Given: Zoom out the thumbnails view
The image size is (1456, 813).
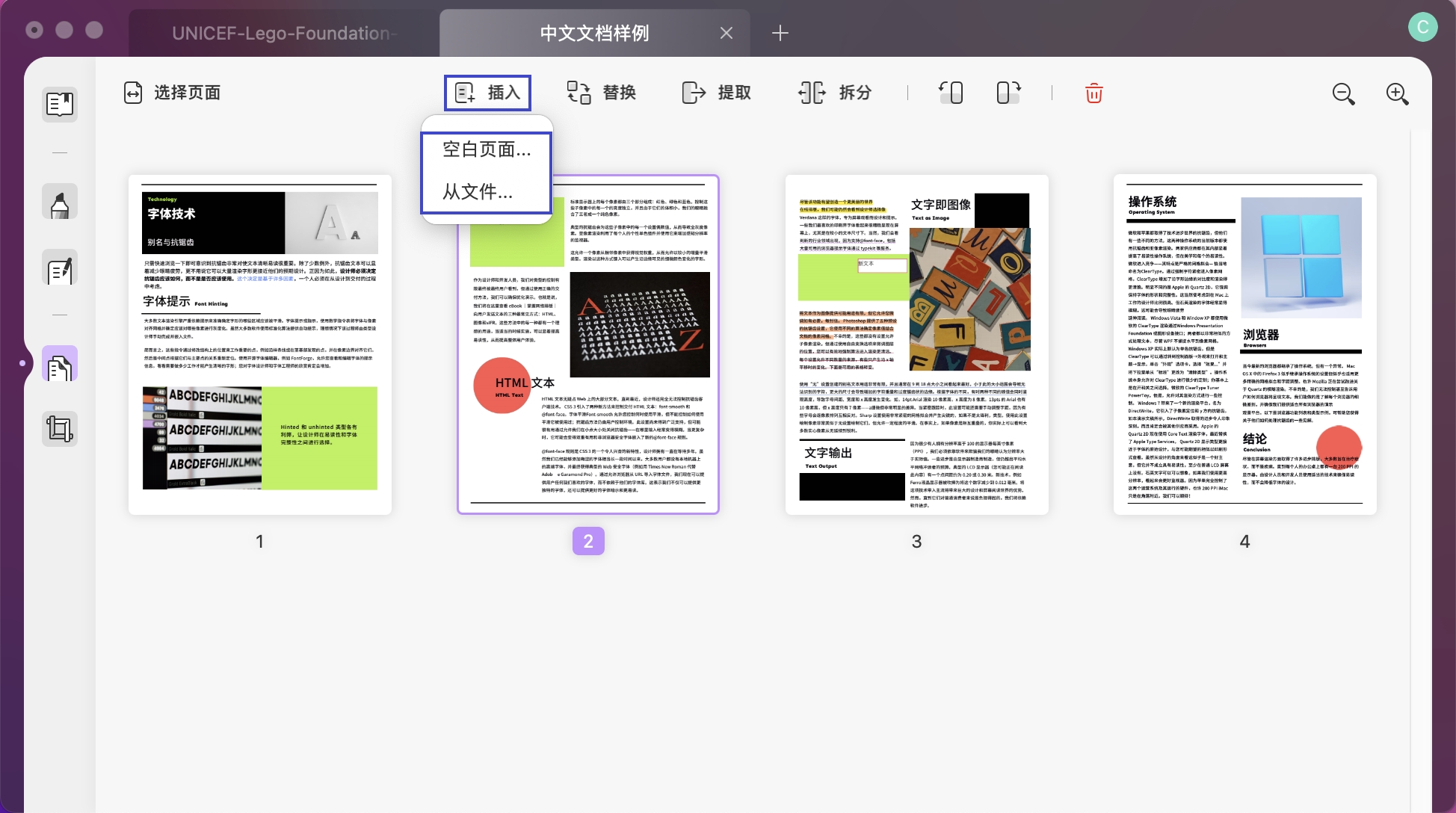Looking at the screenshot, I should click(x=1343, y=93).
